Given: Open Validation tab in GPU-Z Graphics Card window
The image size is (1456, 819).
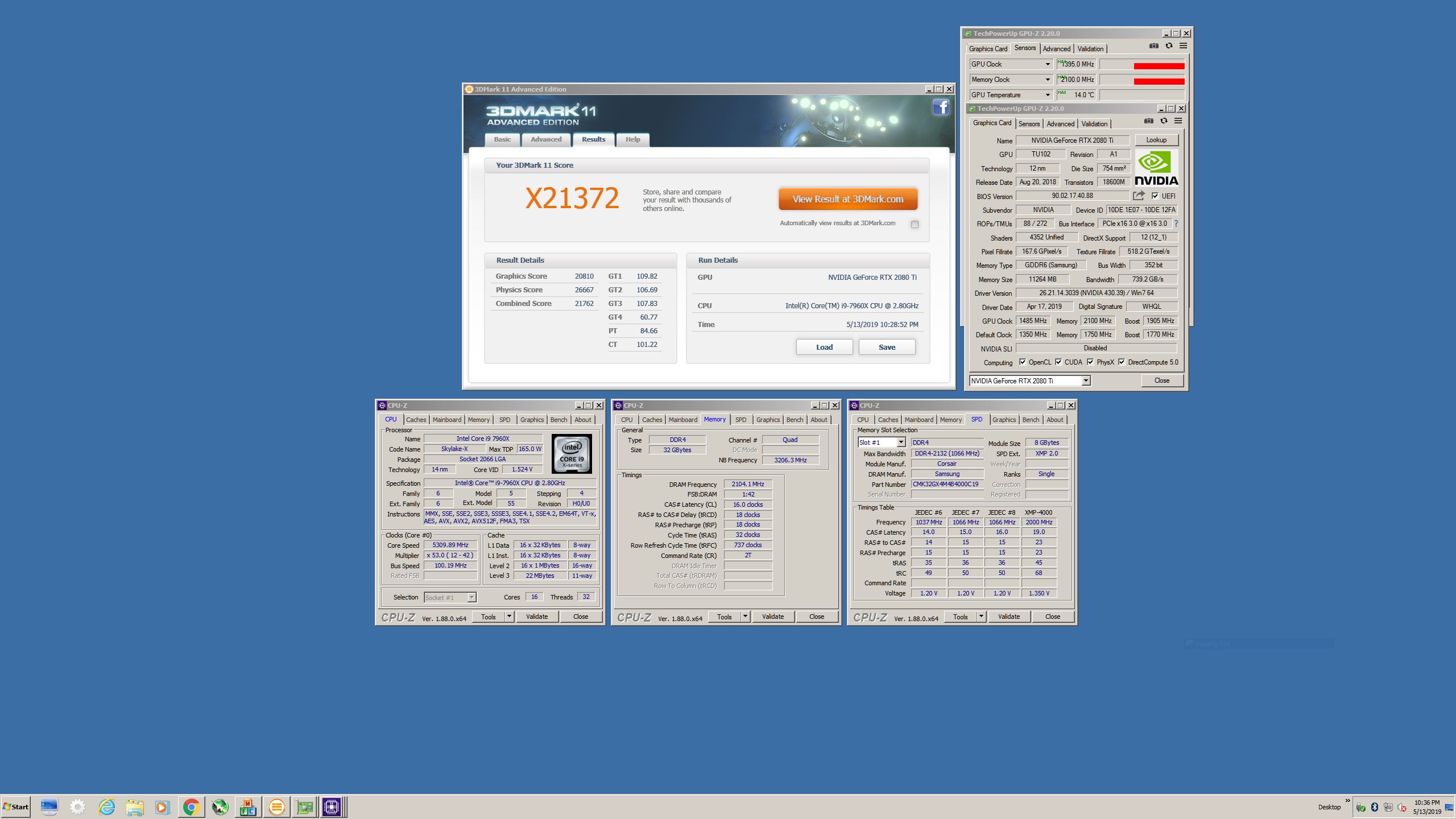Looking at the screenshot, I should pos(1094,123).
